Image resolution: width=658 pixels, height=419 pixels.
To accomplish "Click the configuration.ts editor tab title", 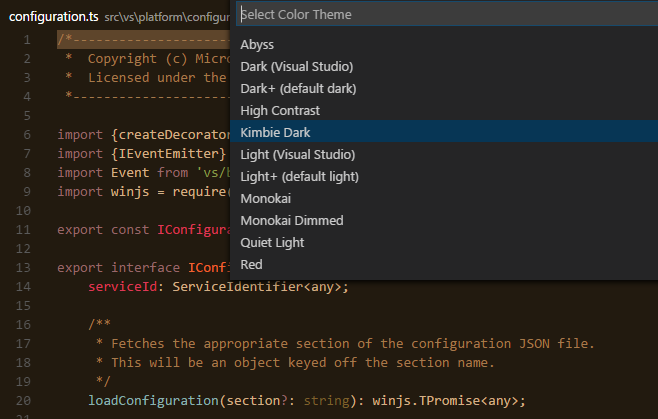I will pos(52,17).
